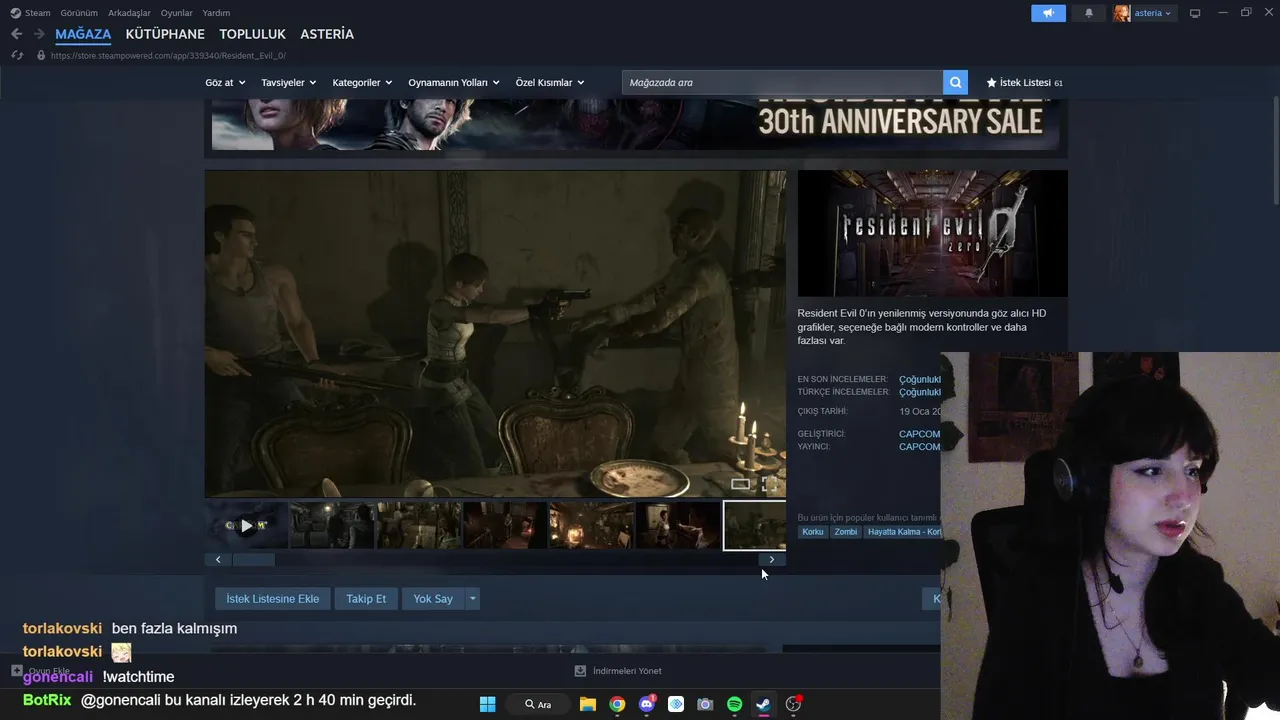Open the Görünüm menu

[79, 13]
